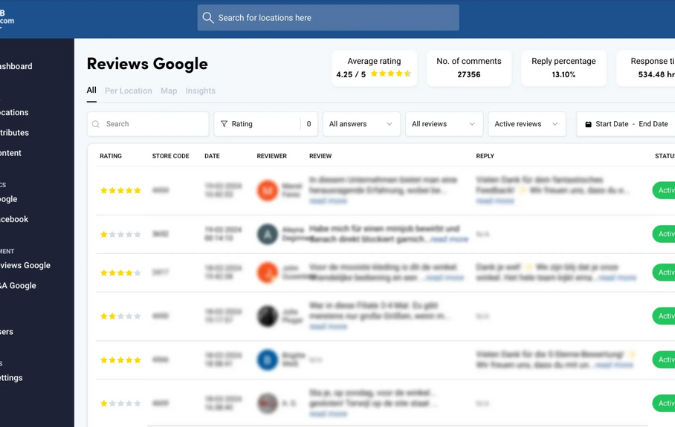Click the Rating filter count '0'
This screenshot has height=427, width=675.
click(309, 124)
